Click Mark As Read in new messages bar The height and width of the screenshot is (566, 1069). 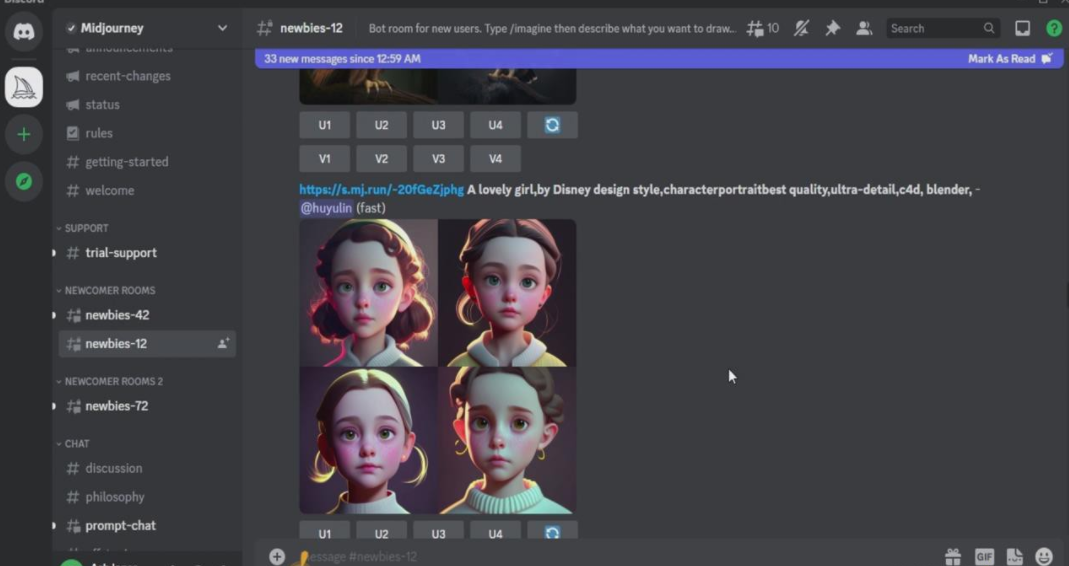click(x=1008, y=59)
